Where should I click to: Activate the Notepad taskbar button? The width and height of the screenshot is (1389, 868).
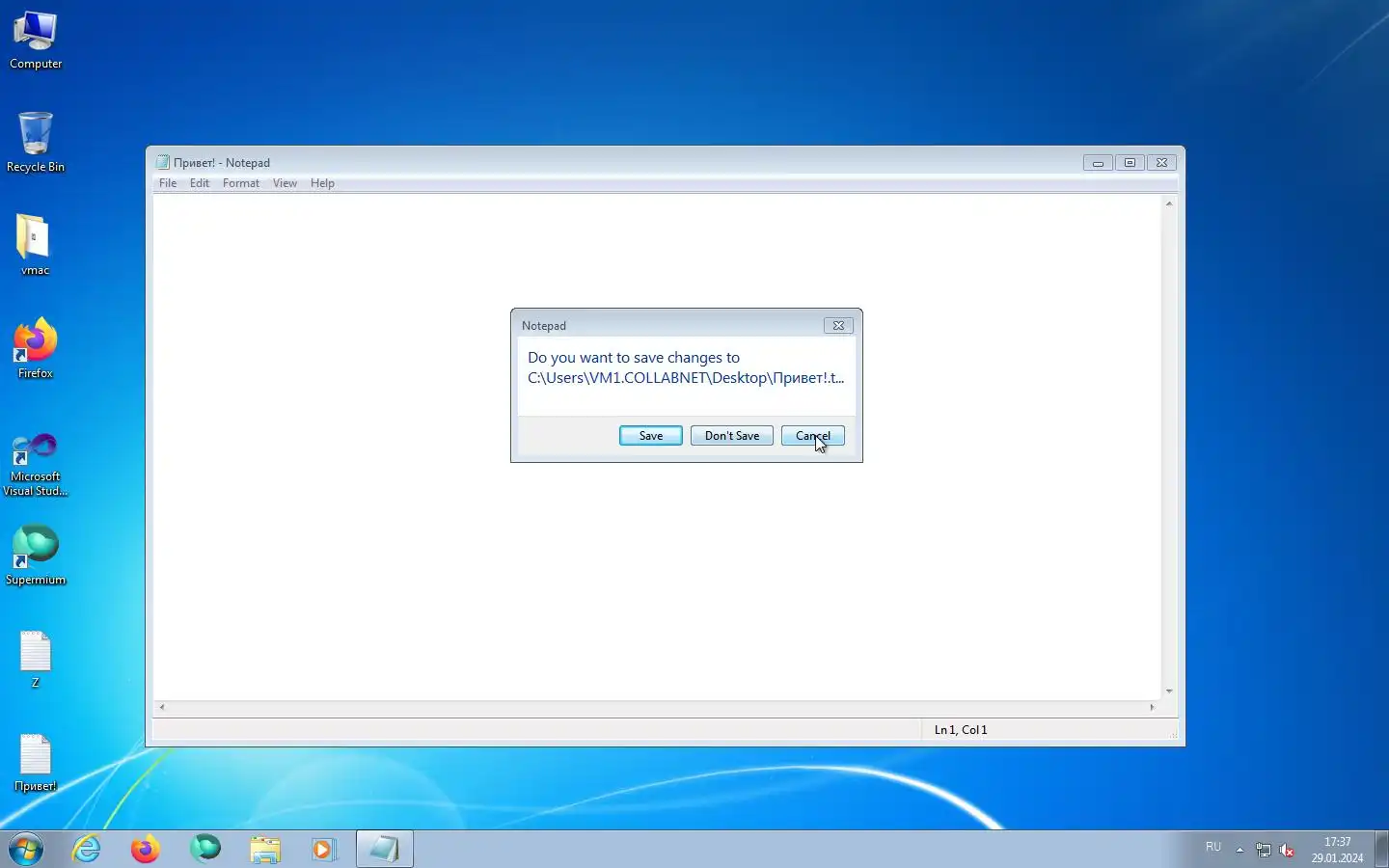(385, 849)
